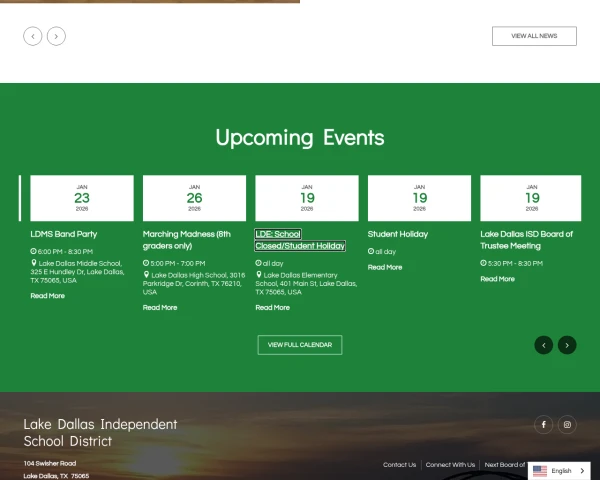Advance to next upcoming events slide
The width and height of the screenshot is (600, 480).
point(567,345)
